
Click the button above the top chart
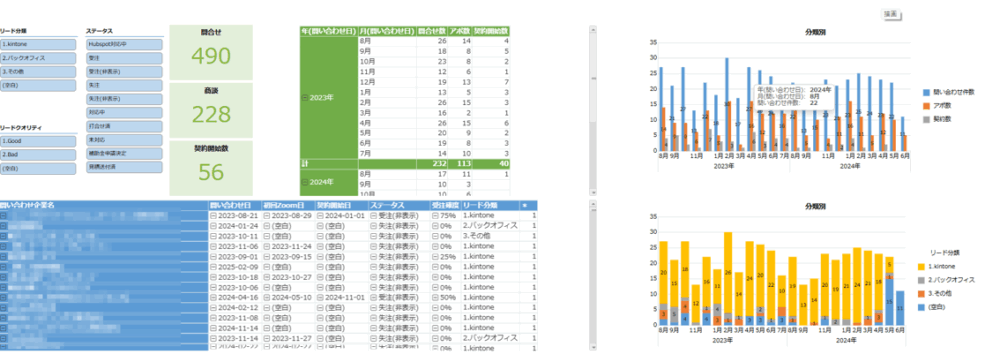tap(891, 14)
